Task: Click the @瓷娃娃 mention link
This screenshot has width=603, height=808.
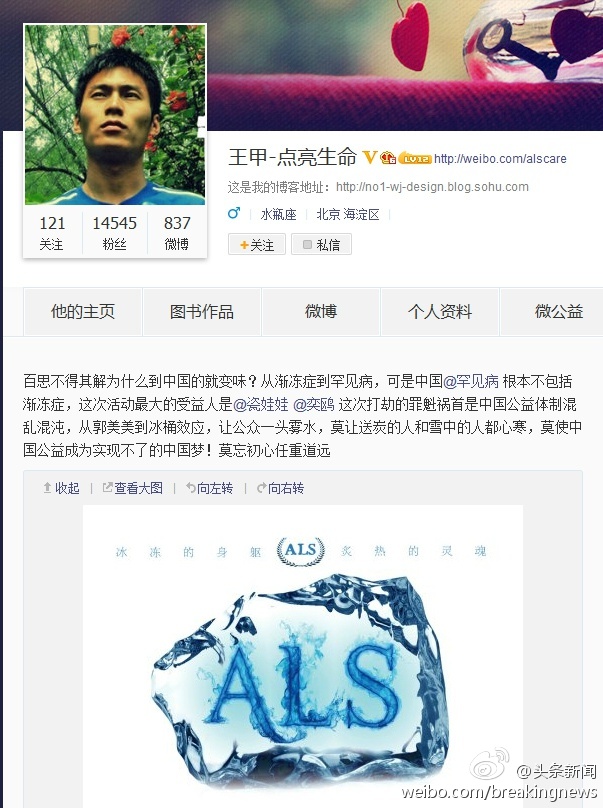Action: [x=261, y=405]
